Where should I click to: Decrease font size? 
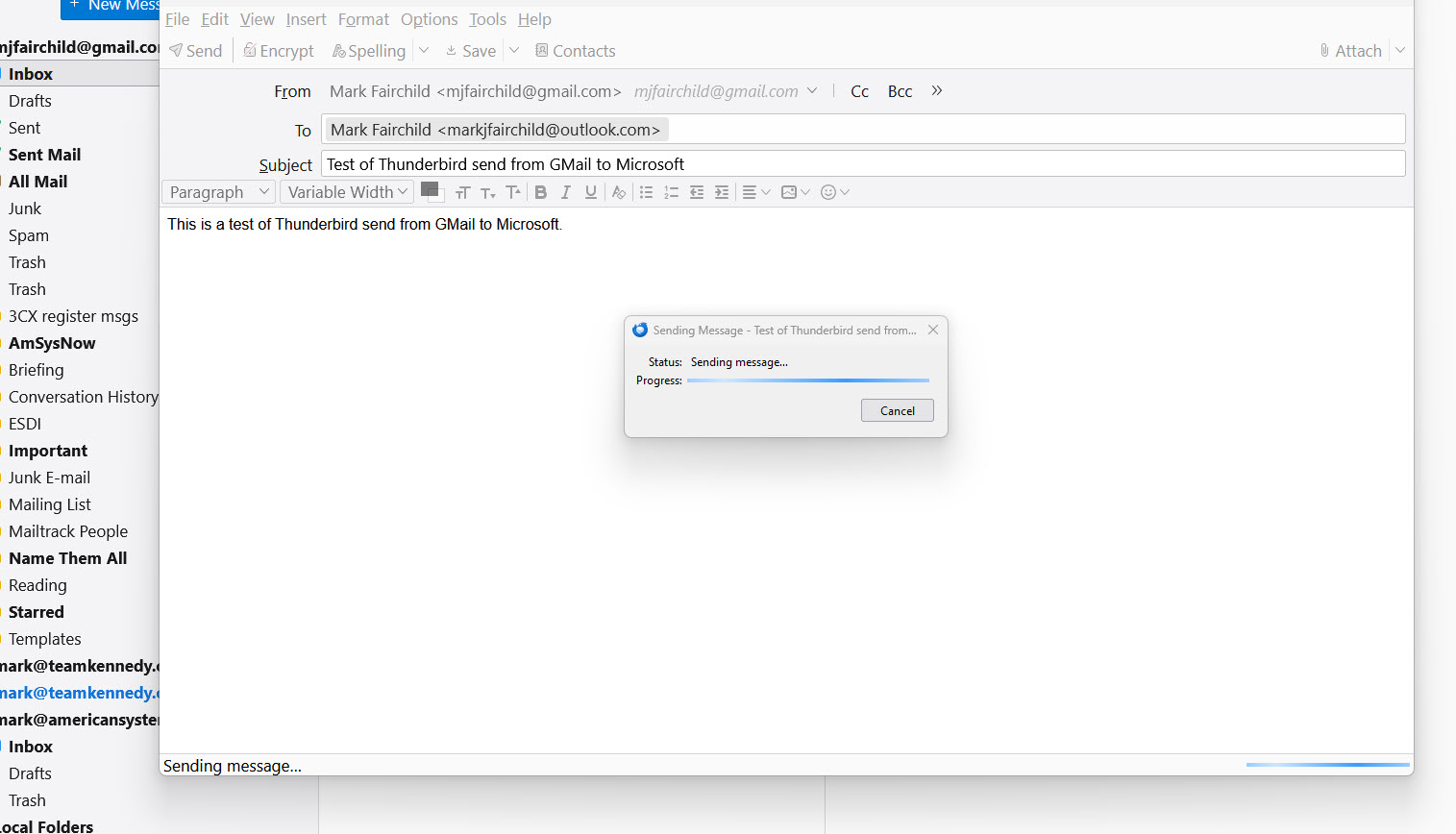488,192
